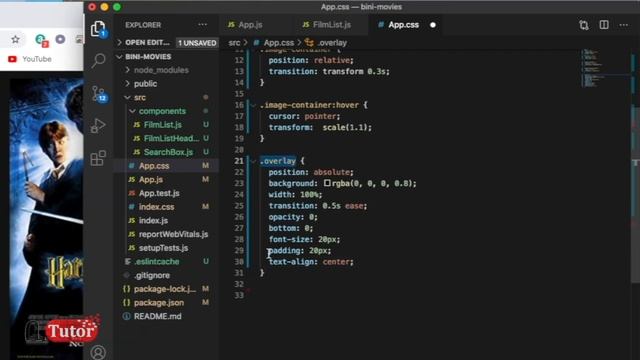
Task: Fold the .image-container:hover rule at line 16
Action: coord(253,105)
